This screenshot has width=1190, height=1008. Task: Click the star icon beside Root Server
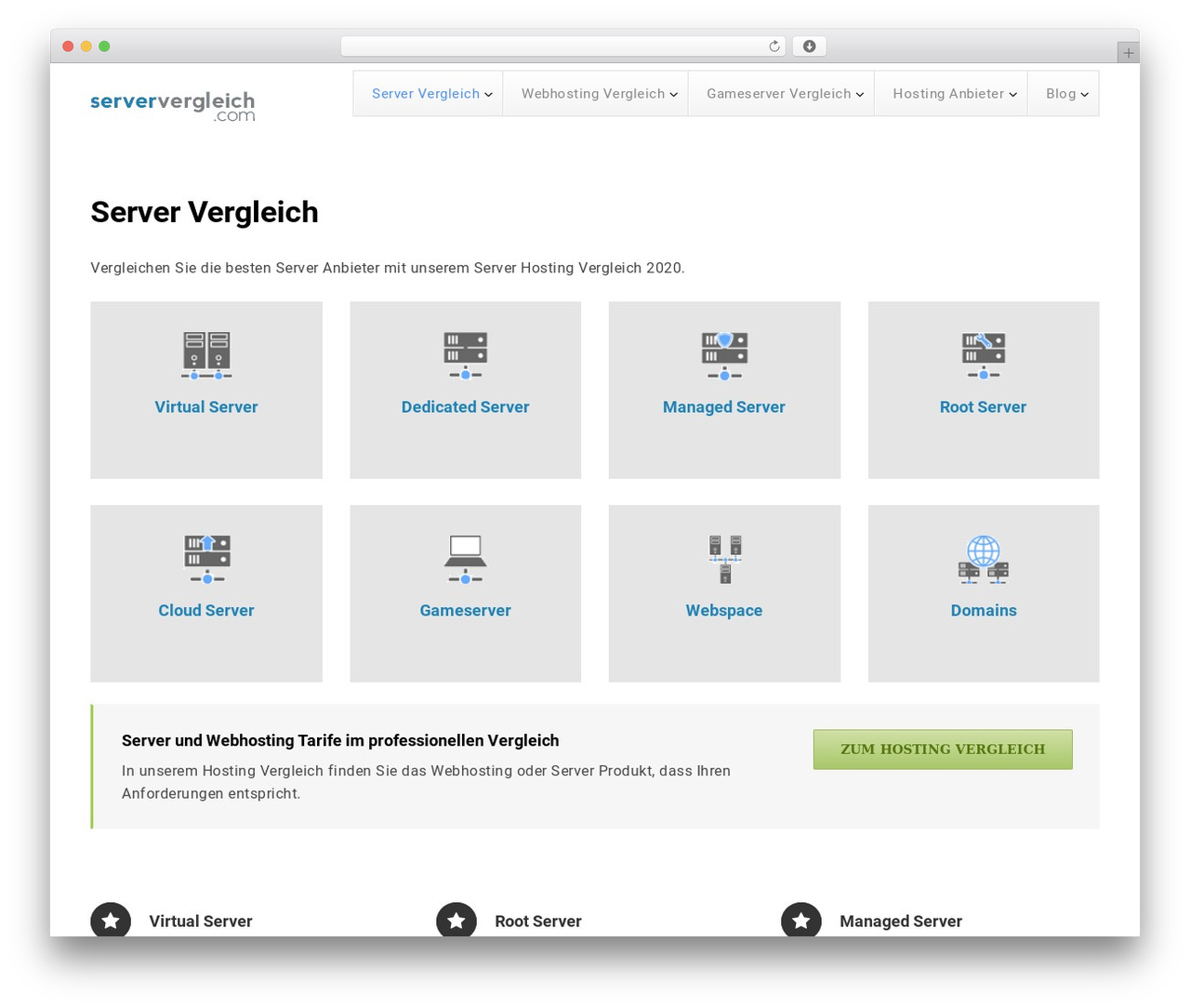[456, 921]
